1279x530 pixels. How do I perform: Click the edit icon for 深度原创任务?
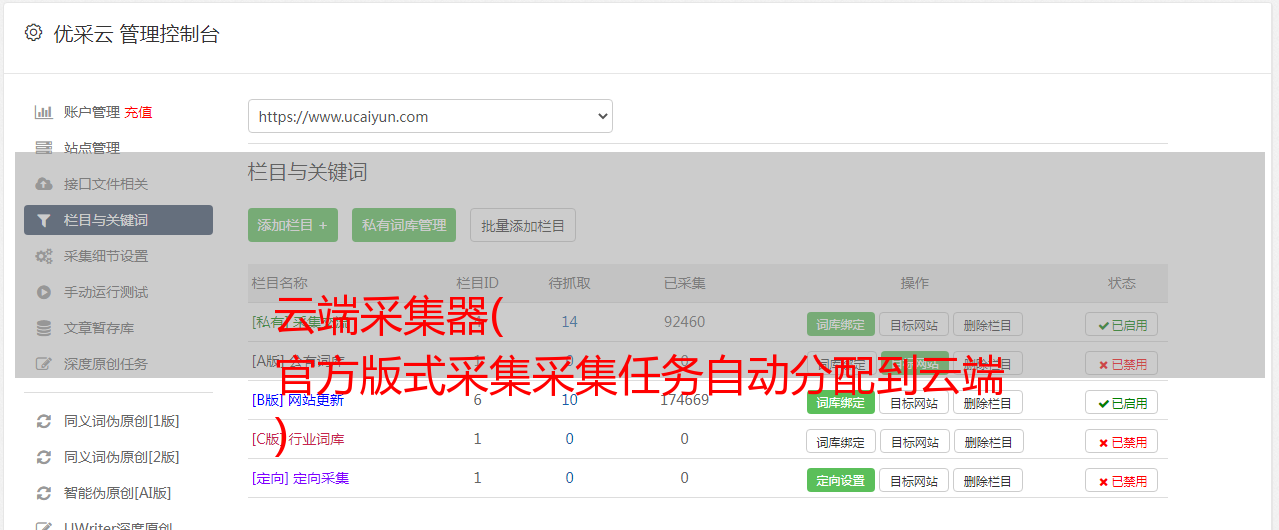tap(43, 364)
